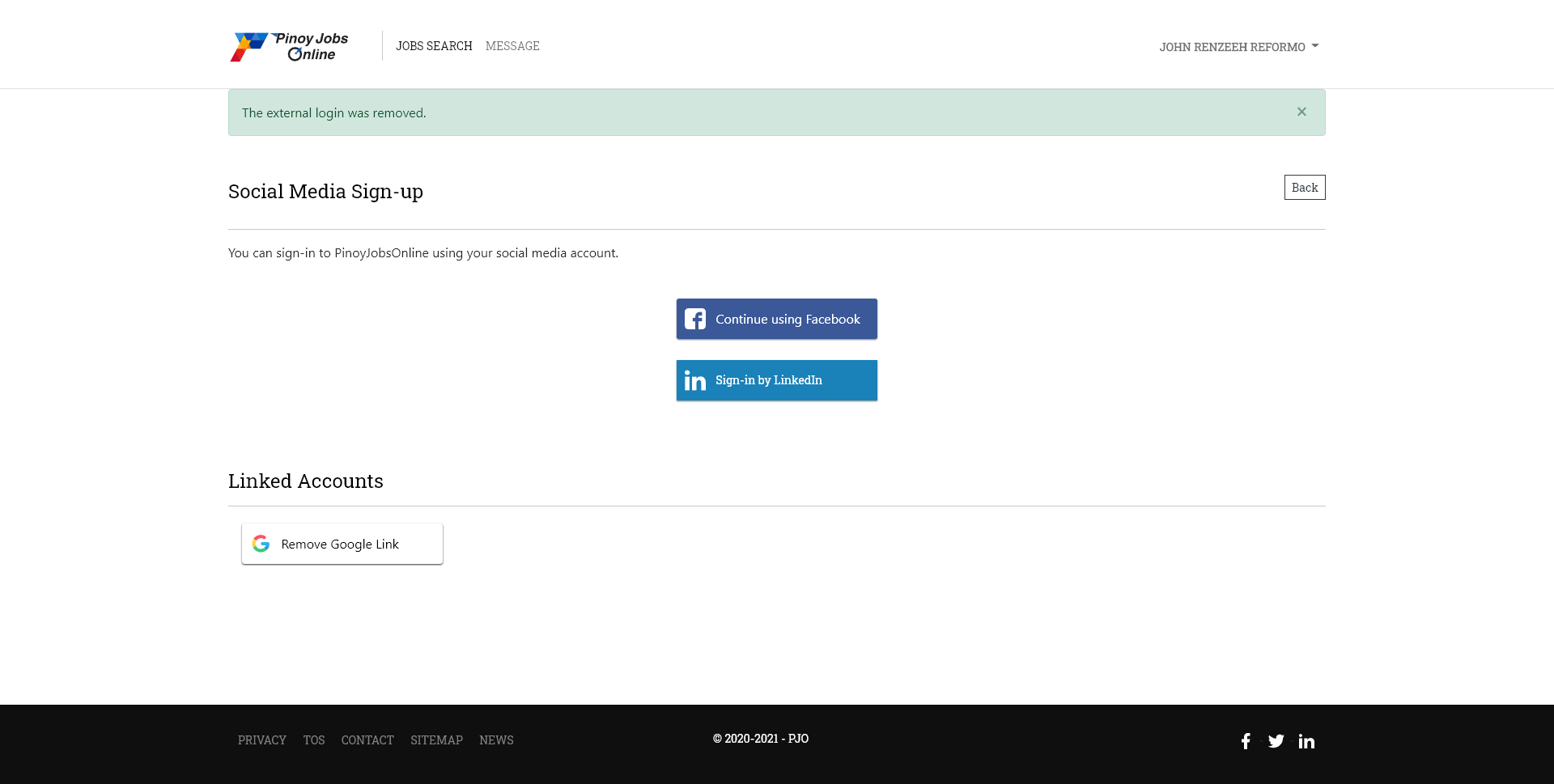Expand the John Renzeeh Reformo user dropdown
This screenshot has height=784, width=1554.
1238,47
